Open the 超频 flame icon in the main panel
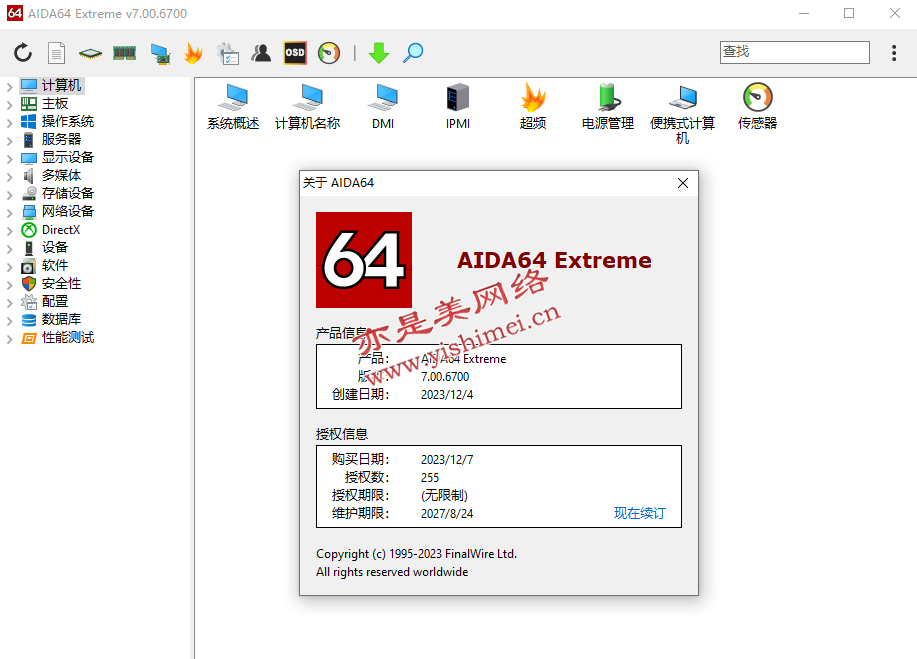 point(533,106)
